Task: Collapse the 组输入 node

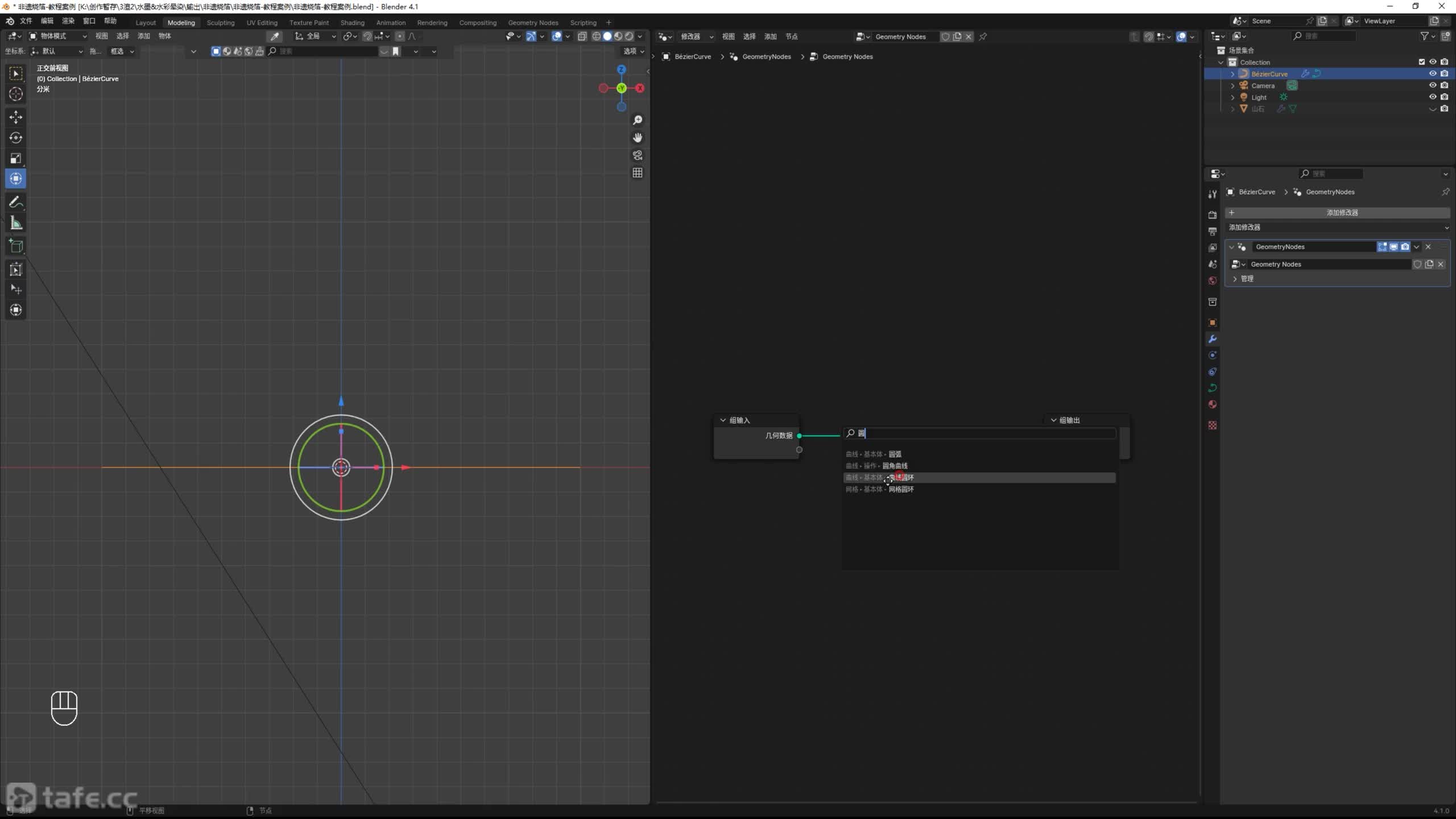Action: 723,420
